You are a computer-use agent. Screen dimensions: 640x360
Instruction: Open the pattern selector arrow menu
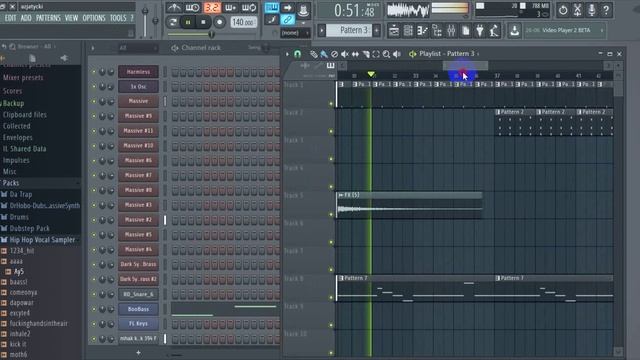[322, 30]
